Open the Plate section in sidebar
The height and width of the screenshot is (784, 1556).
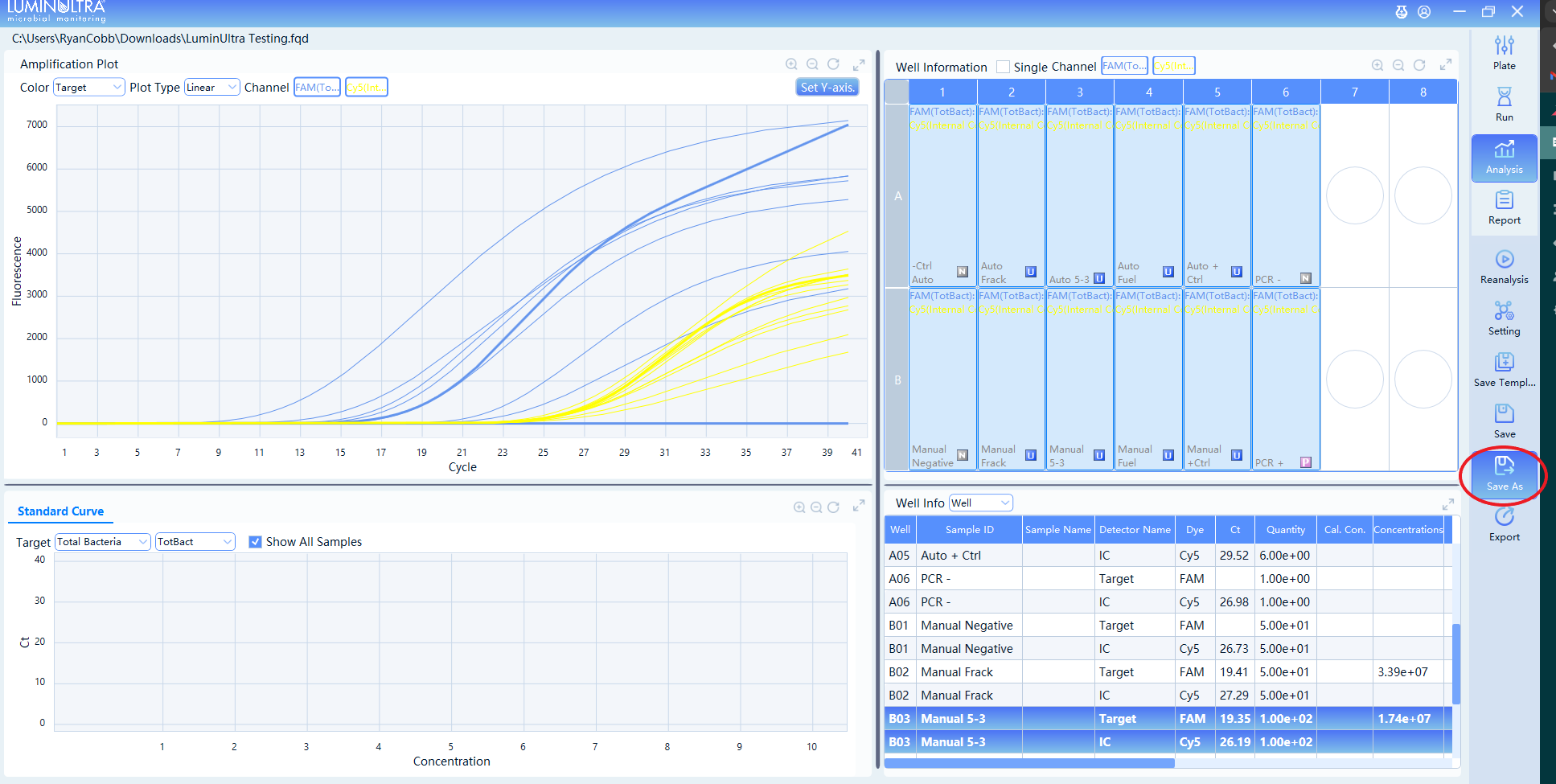click(1504, 53)
